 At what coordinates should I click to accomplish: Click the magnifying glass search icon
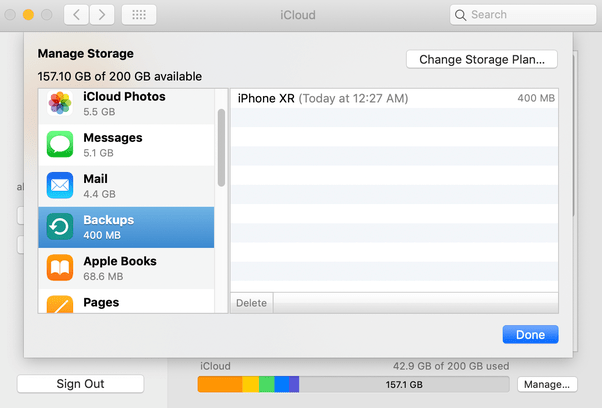(460, 15)
